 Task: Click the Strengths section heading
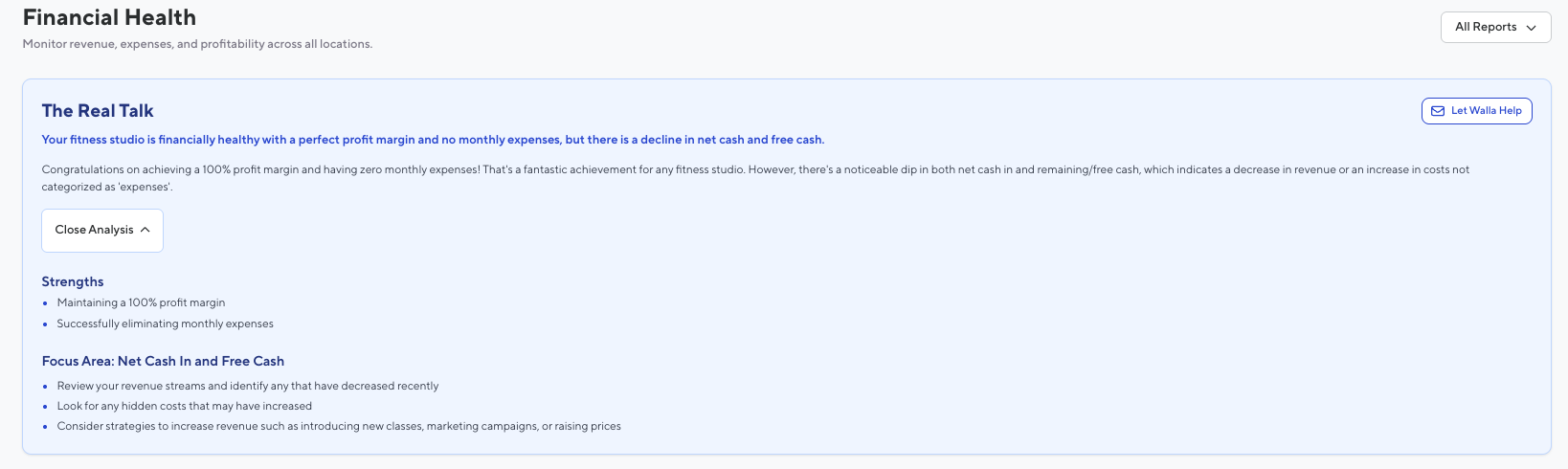73,281
